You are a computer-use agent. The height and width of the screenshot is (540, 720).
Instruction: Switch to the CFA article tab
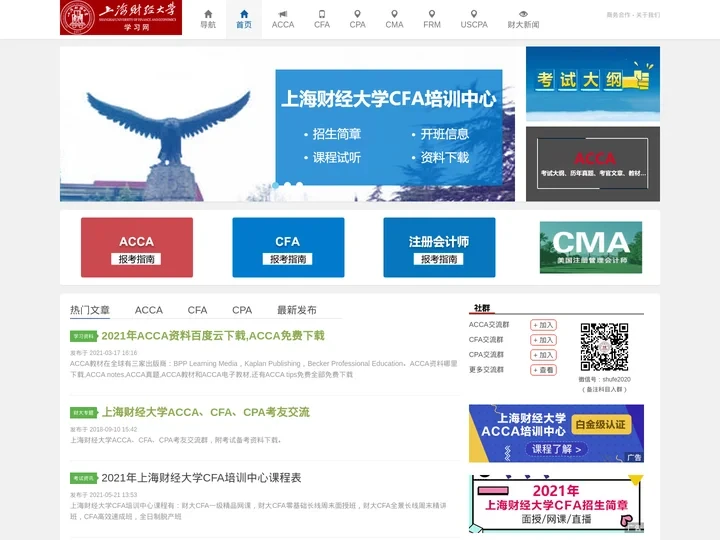[197, 310]
